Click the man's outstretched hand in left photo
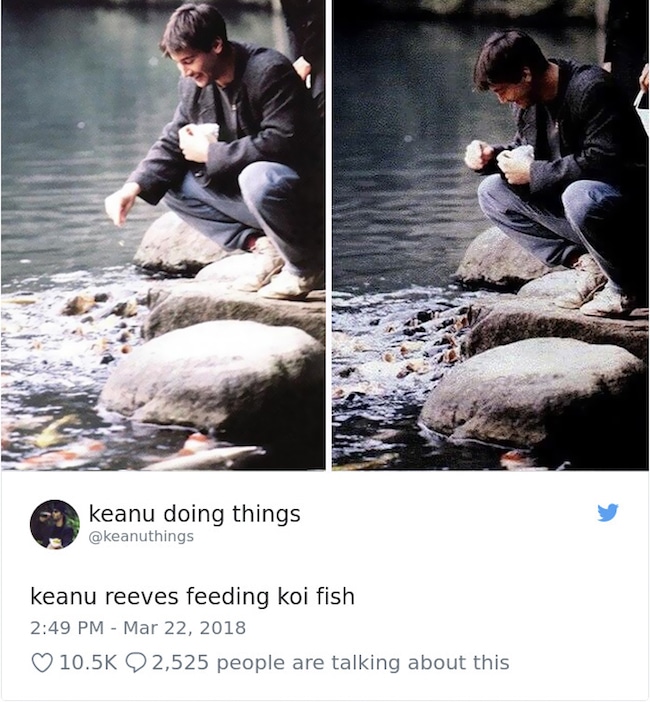650x702 pixels. coord(120,205)
